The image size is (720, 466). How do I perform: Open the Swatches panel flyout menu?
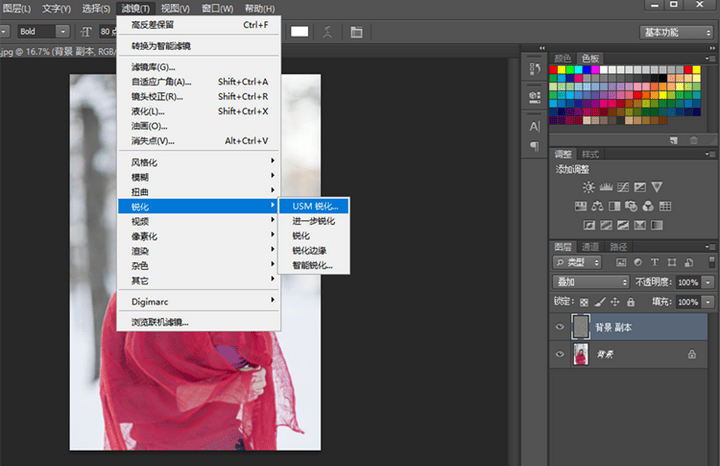pyautogui.click(x=710, y=58)
